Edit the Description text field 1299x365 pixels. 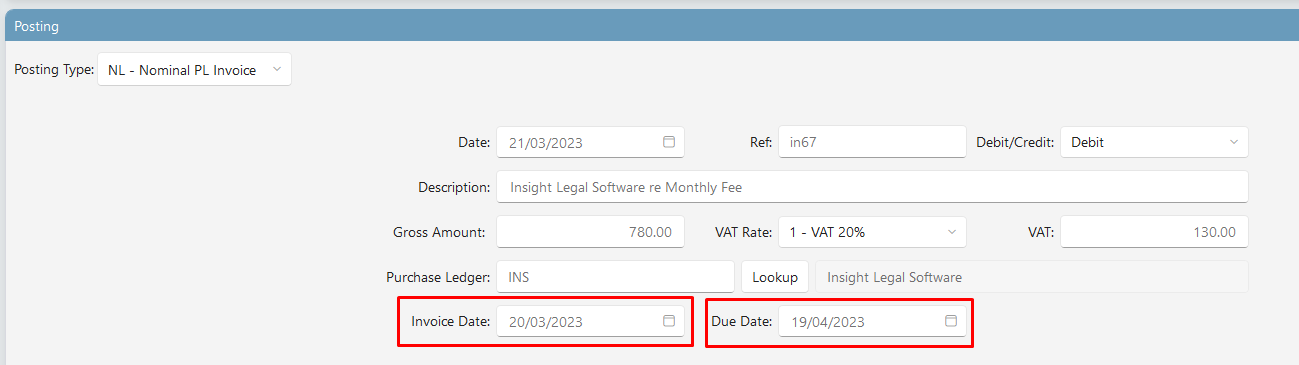point(872,187)
